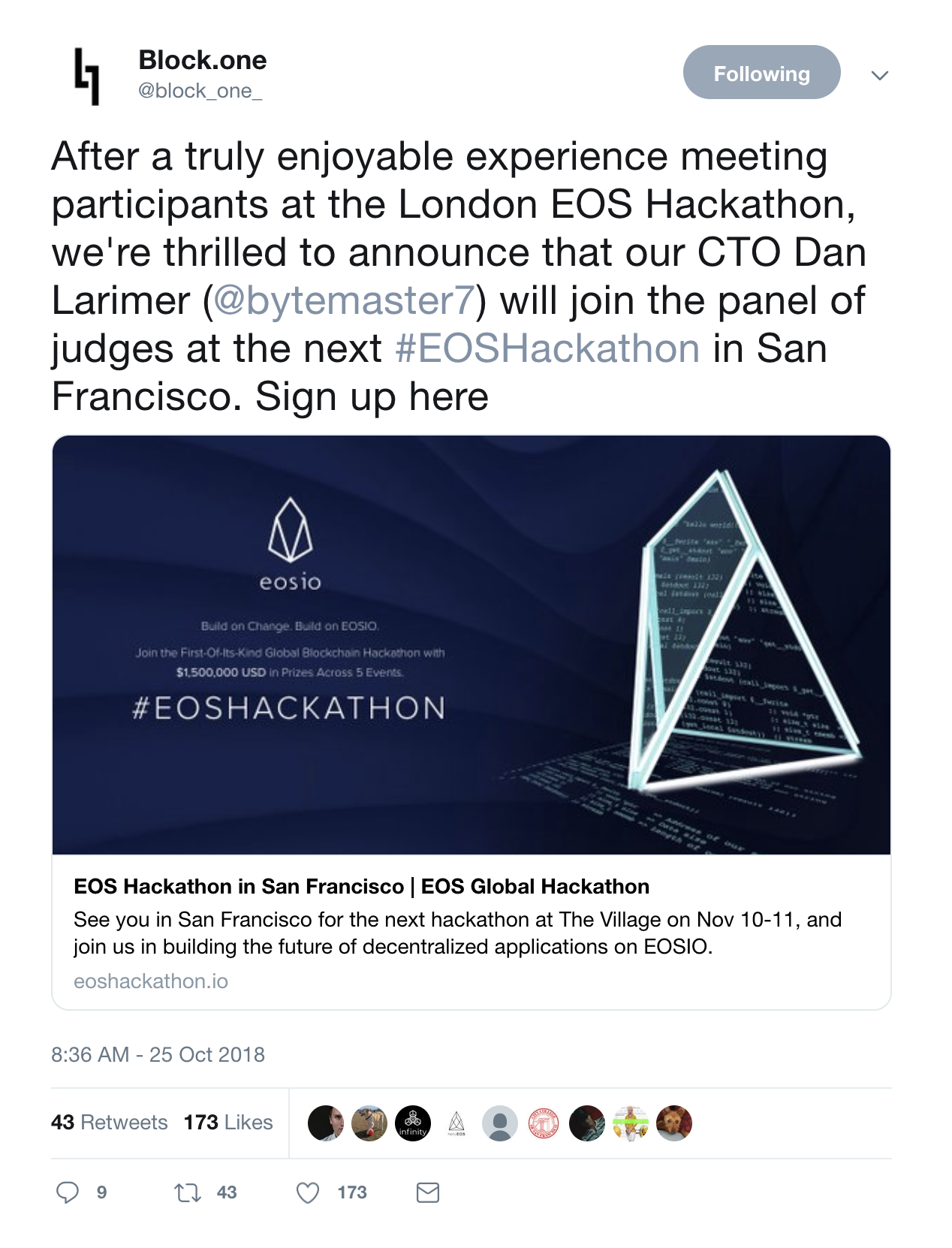Open the black infinity liker avatar
Image resolution: width=952 pixels, height=1248 pixels.
click(413, 1123)
